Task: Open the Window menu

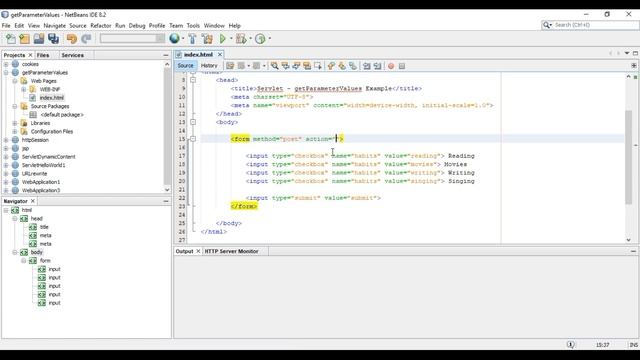Action: coord(214,25)
